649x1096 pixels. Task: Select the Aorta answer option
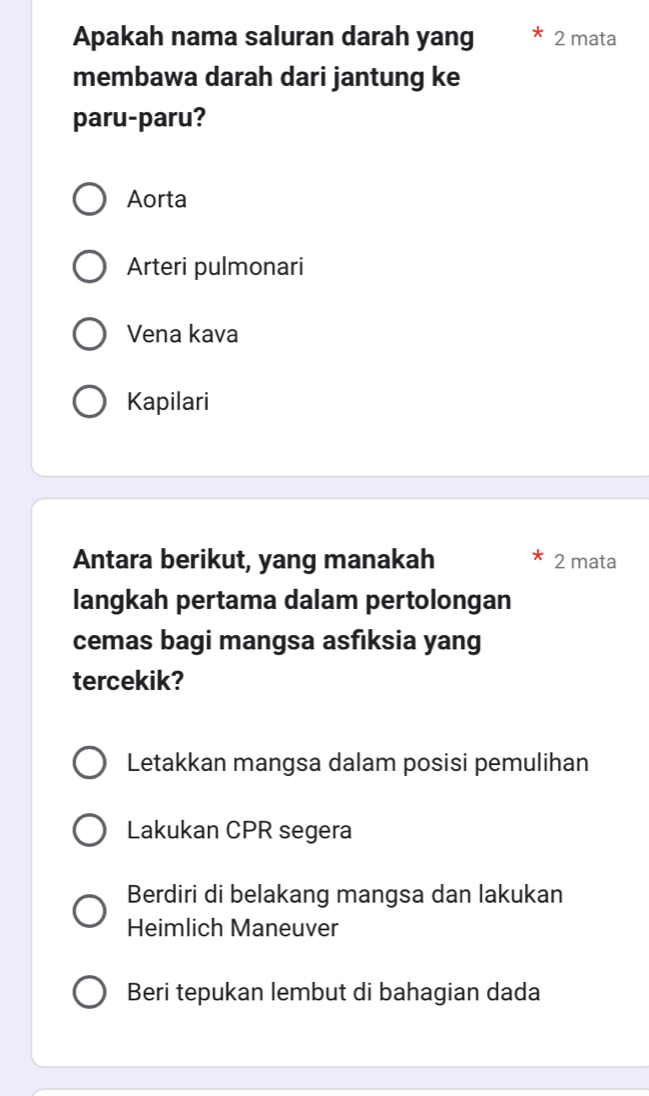[x=155, y=198]
